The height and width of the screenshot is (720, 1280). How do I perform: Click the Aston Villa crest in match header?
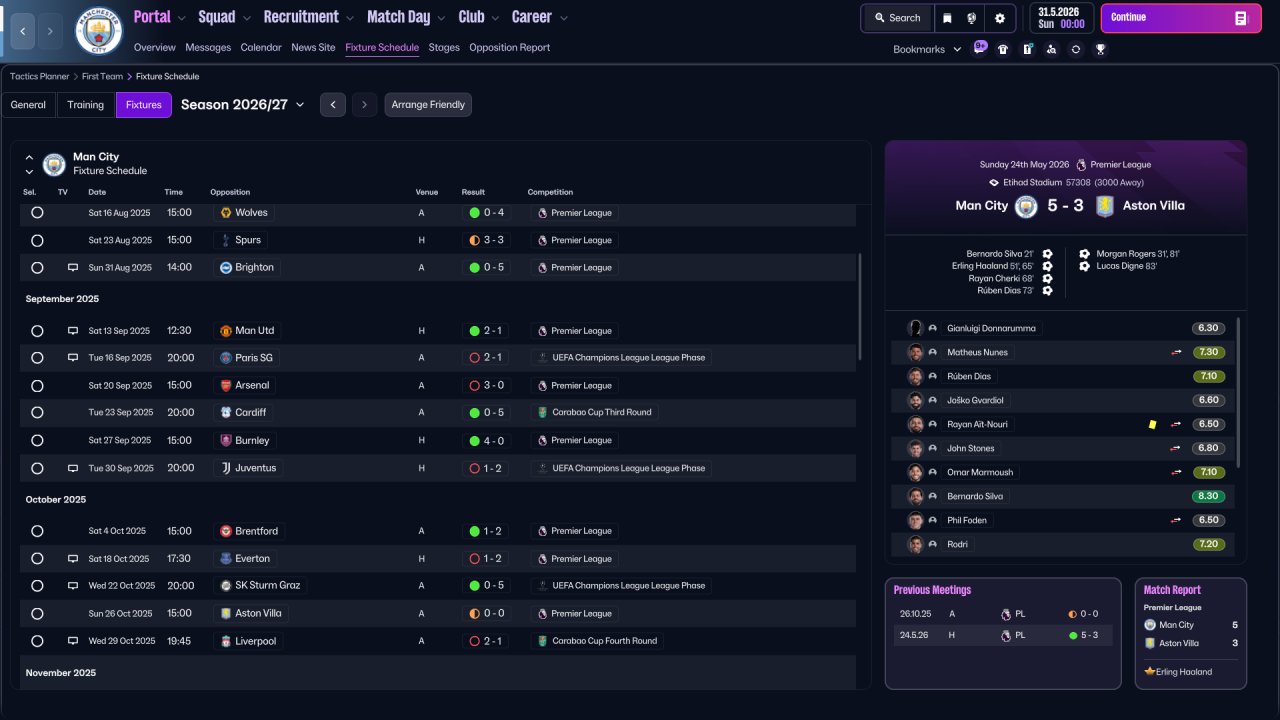(1104, 206)
